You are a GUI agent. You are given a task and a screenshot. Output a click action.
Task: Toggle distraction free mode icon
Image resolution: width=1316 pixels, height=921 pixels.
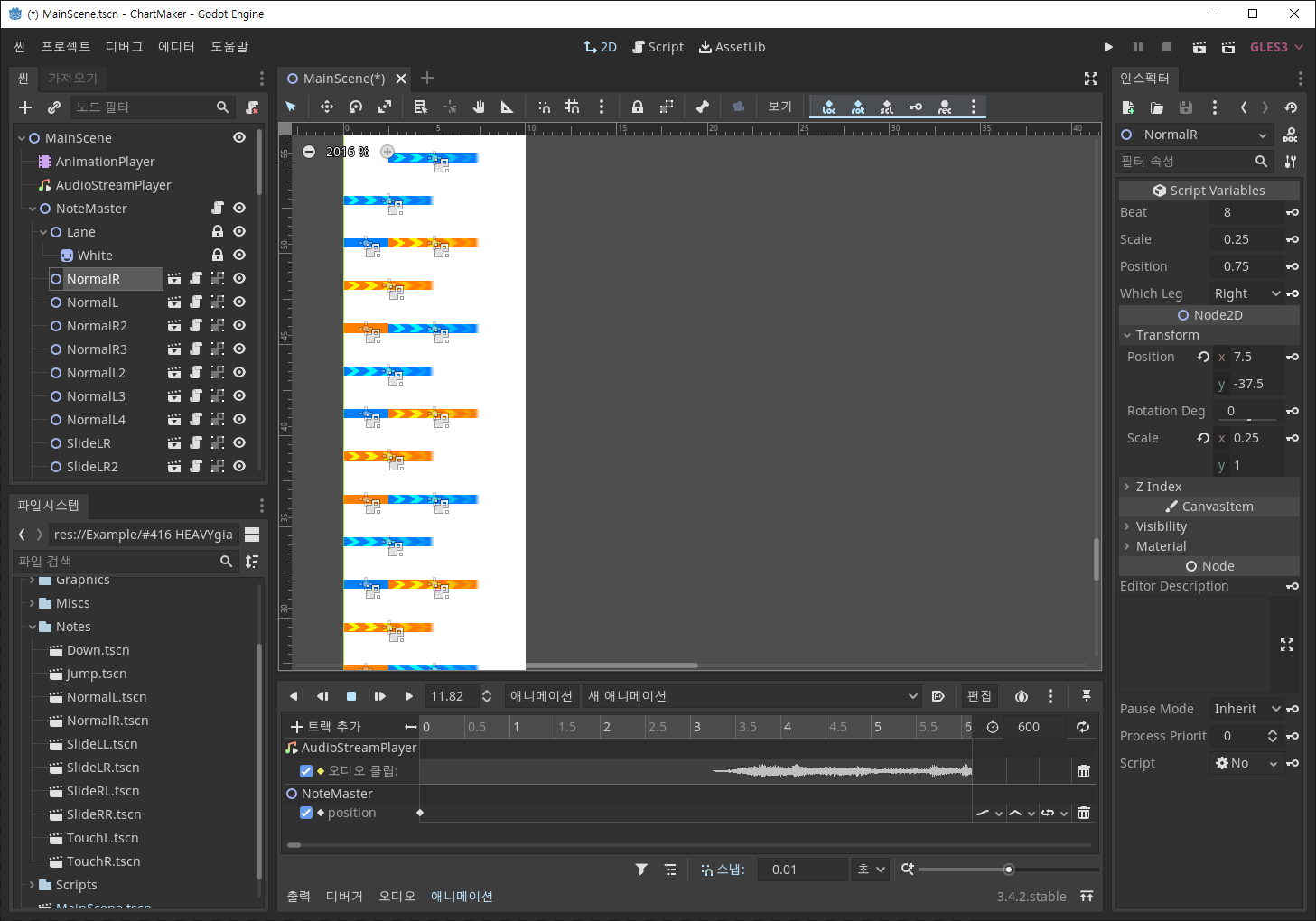tap(1091, 79)
